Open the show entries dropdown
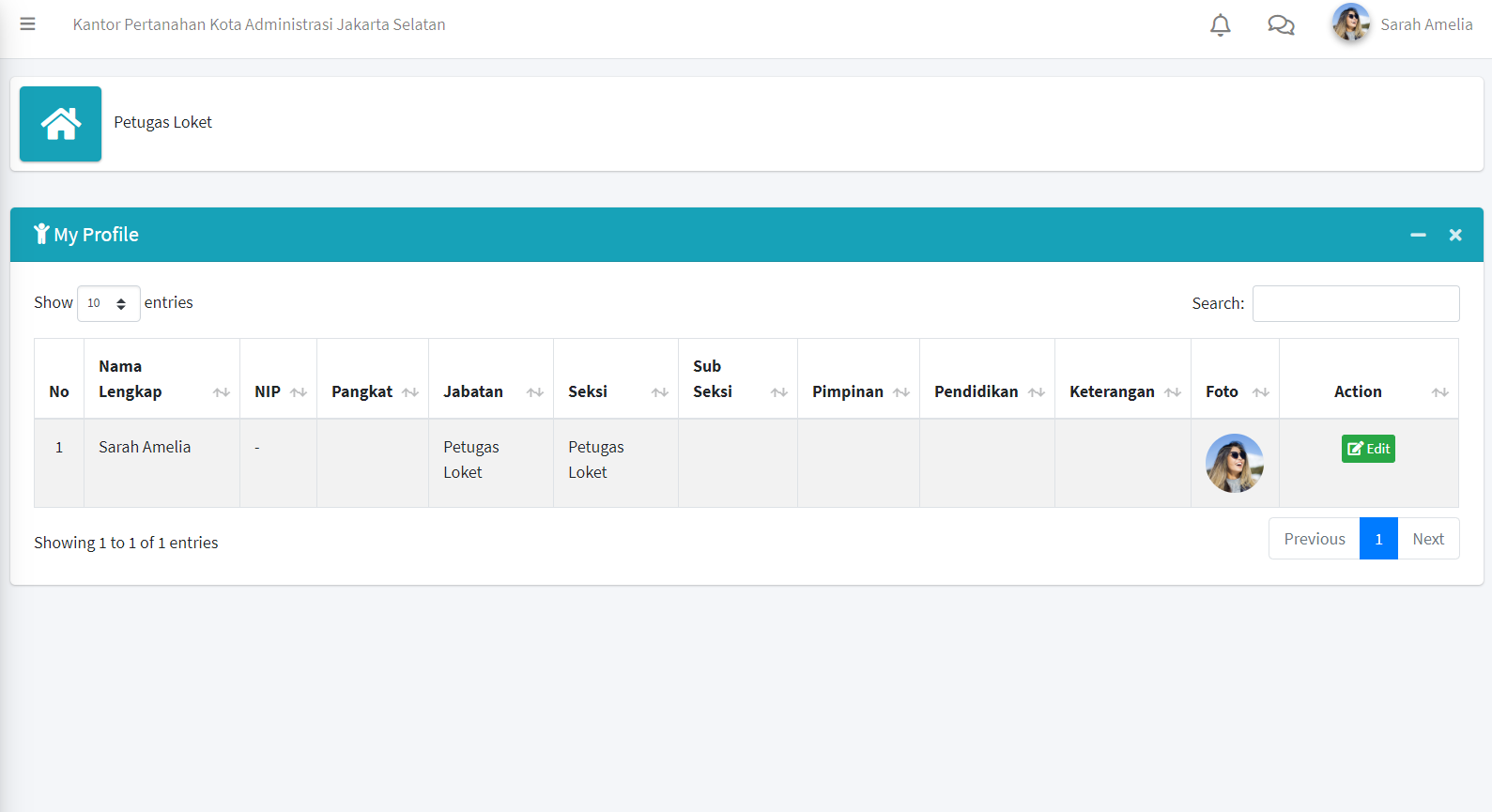Image resolution: width=1492 pixels, height=812 pixels. [108, 303]
